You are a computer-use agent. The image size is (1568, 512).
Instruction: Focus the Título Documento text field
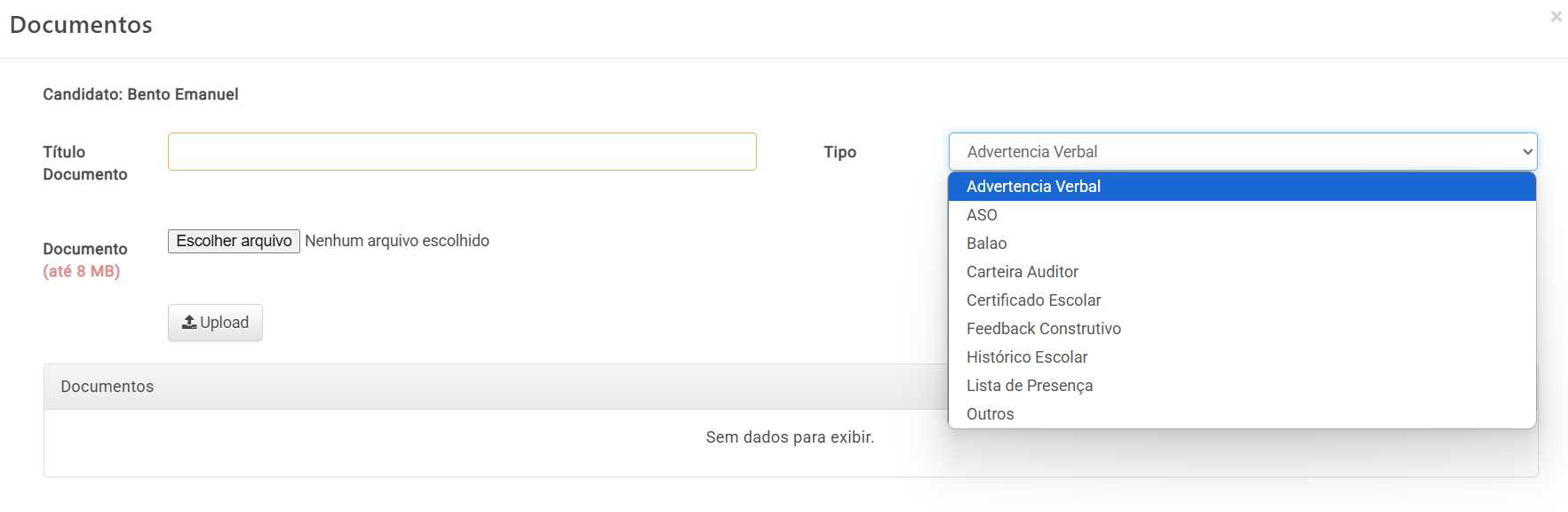click(x=462, y=152)
